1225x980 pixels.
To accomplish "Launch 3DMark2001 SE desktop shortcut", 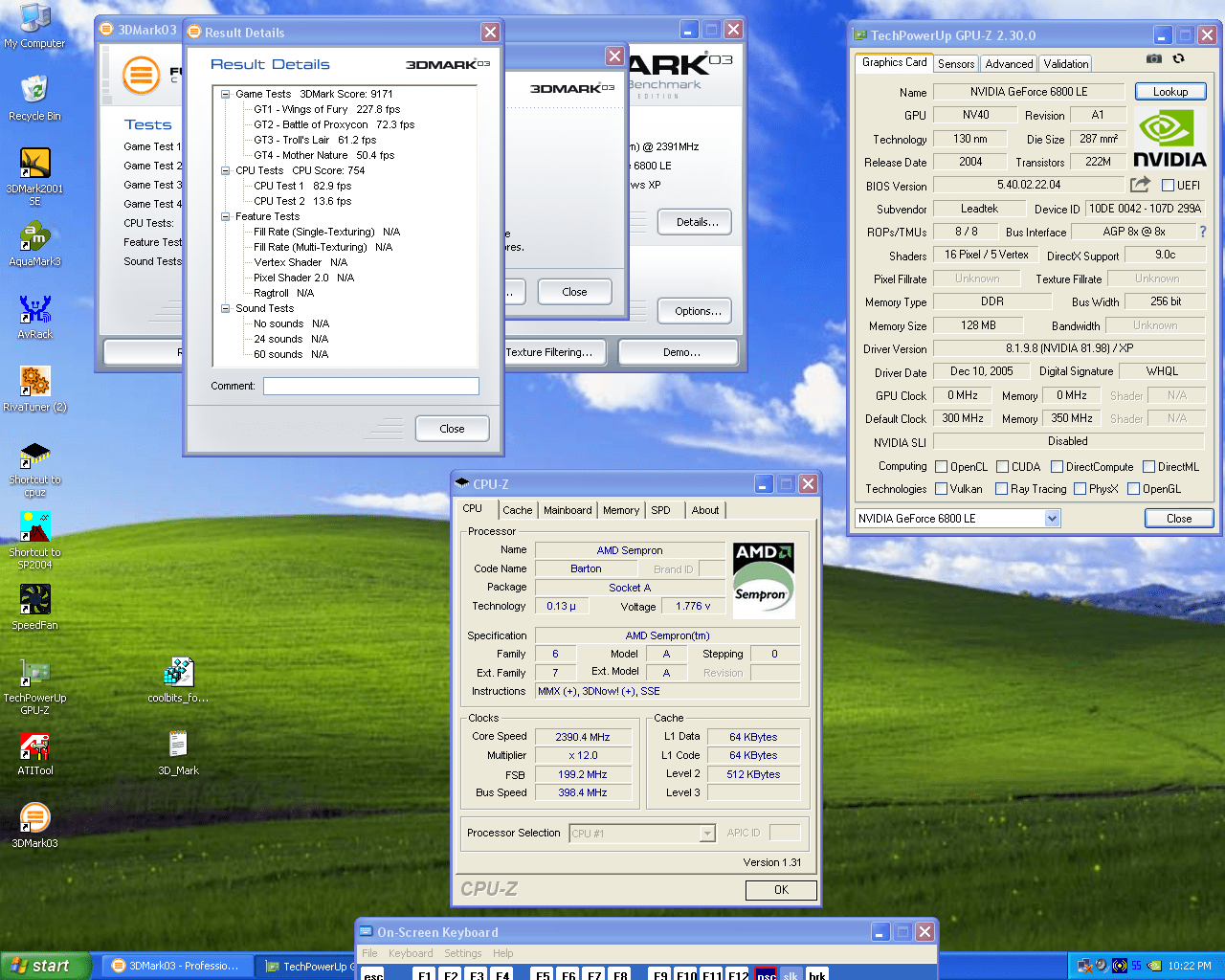I will [34, 177].
